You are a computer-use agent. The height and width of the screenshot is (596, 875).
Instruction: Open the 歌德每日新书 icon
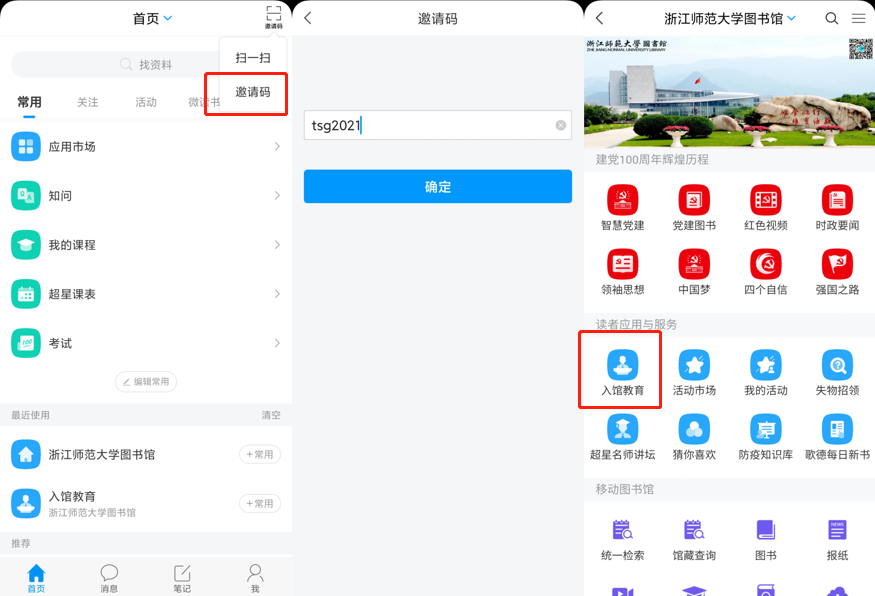pyautogui.click(x=837, y=429)
